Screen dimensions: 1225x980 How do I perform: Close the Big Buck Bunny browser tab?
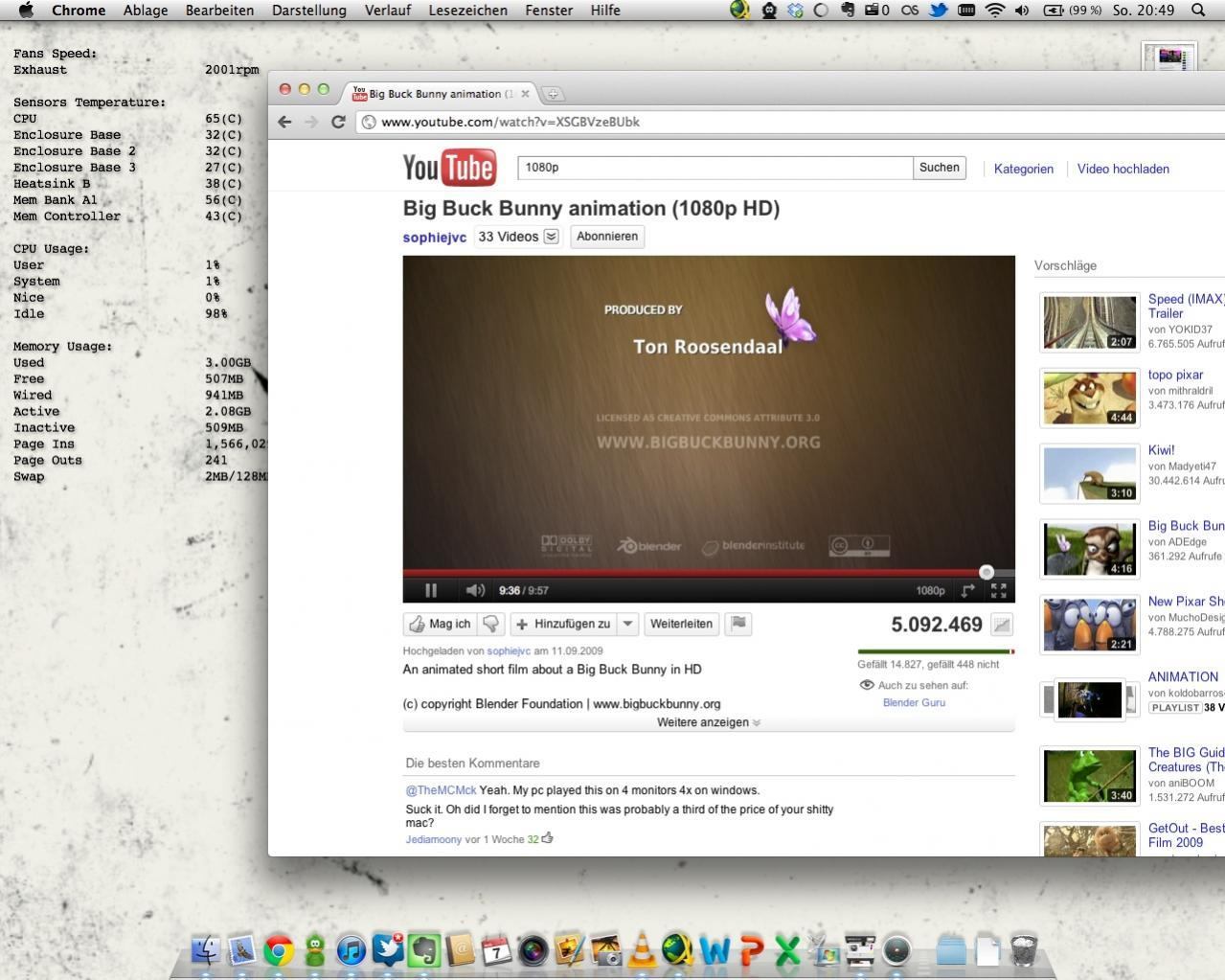pyautogui.click(x=525, y=94)
